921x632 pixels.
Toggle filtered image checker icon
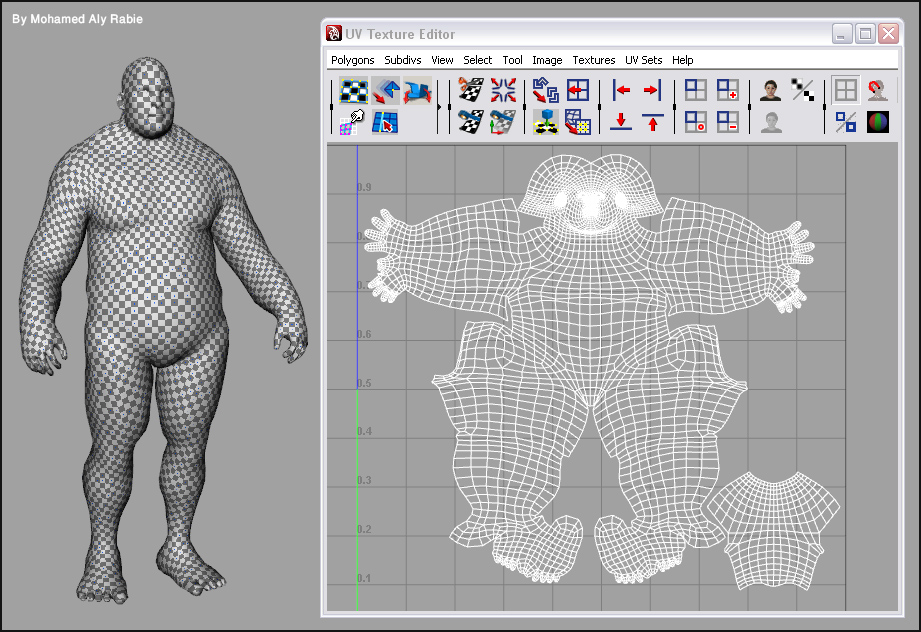tap(802, 90)
